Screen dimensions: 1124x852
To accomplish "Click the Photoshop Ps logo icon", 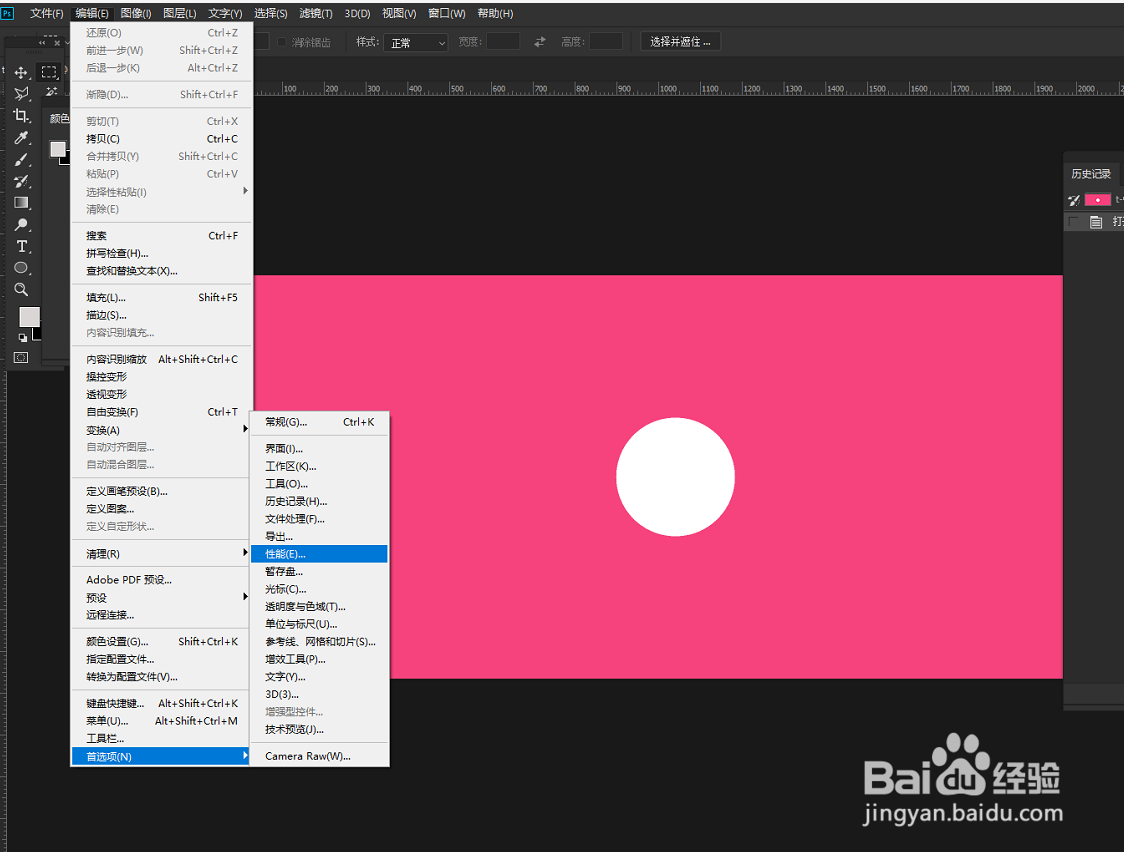I will coord(7,13).
